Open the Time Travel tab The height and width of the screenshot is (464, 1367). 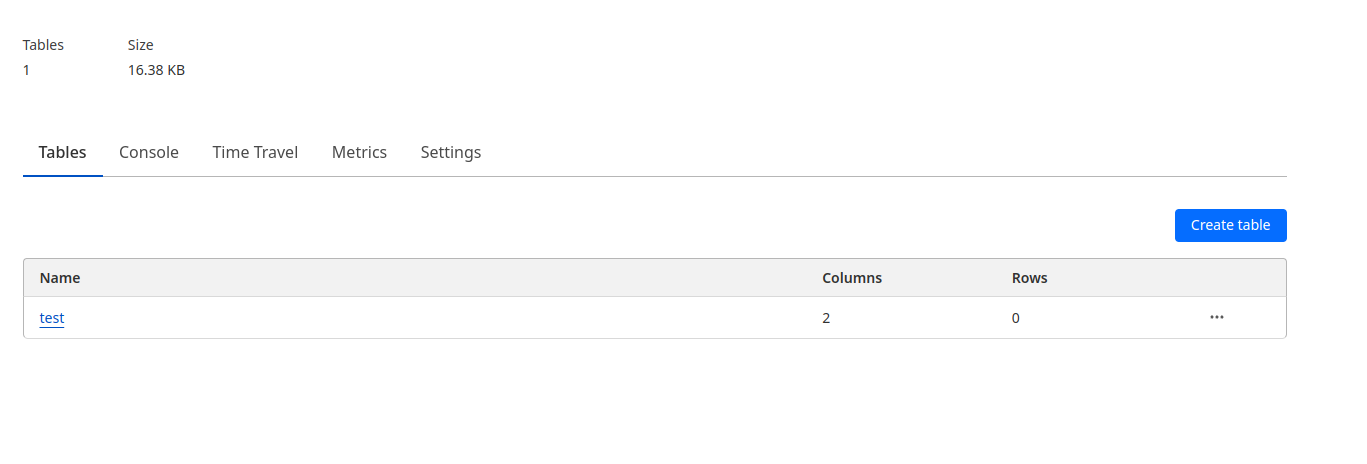click(x=255, y=153)
